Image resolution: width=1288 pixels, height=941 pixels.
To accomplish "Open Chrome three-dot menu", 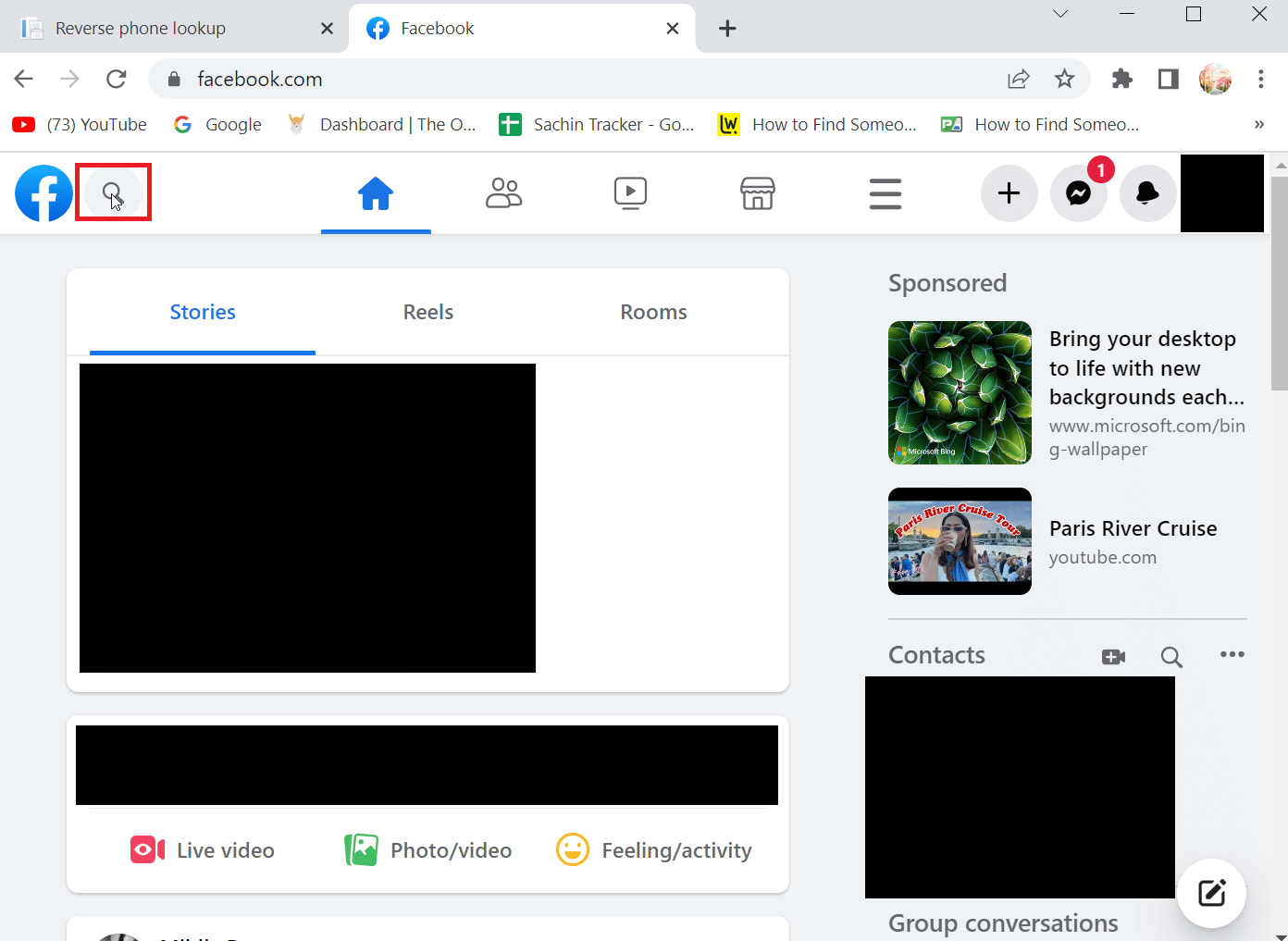I will point(1261,79).
